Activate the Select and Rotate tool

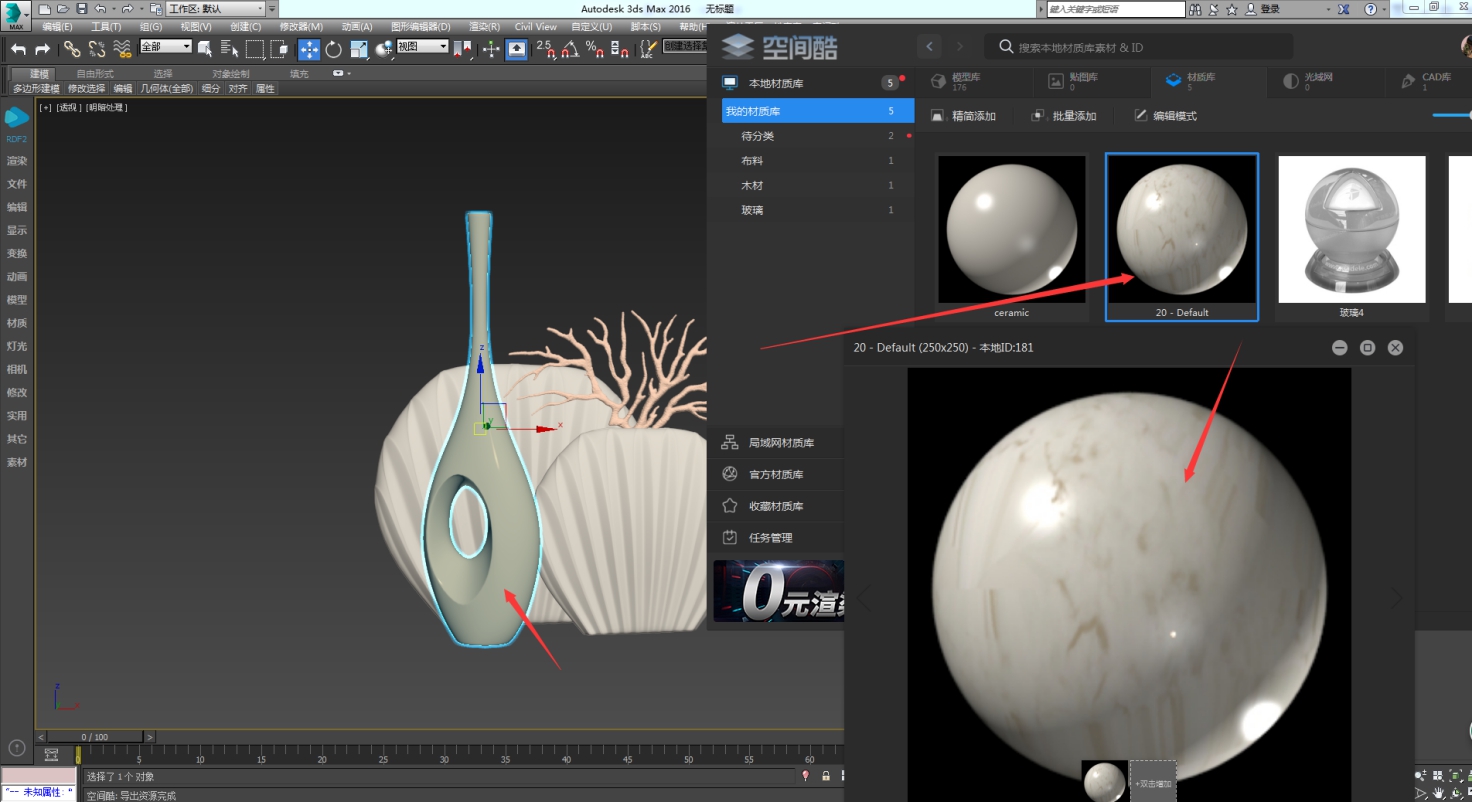(x=334, y=48)
